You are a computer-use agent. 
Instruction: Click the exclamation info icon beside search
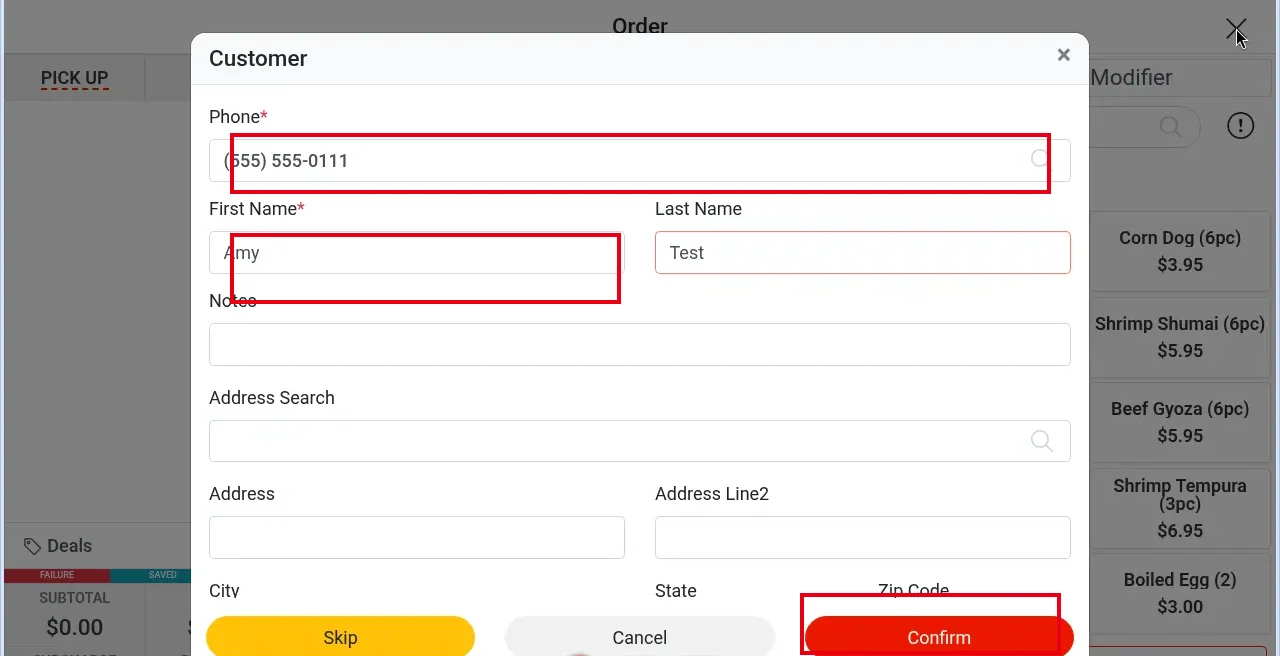[1240, 125]
